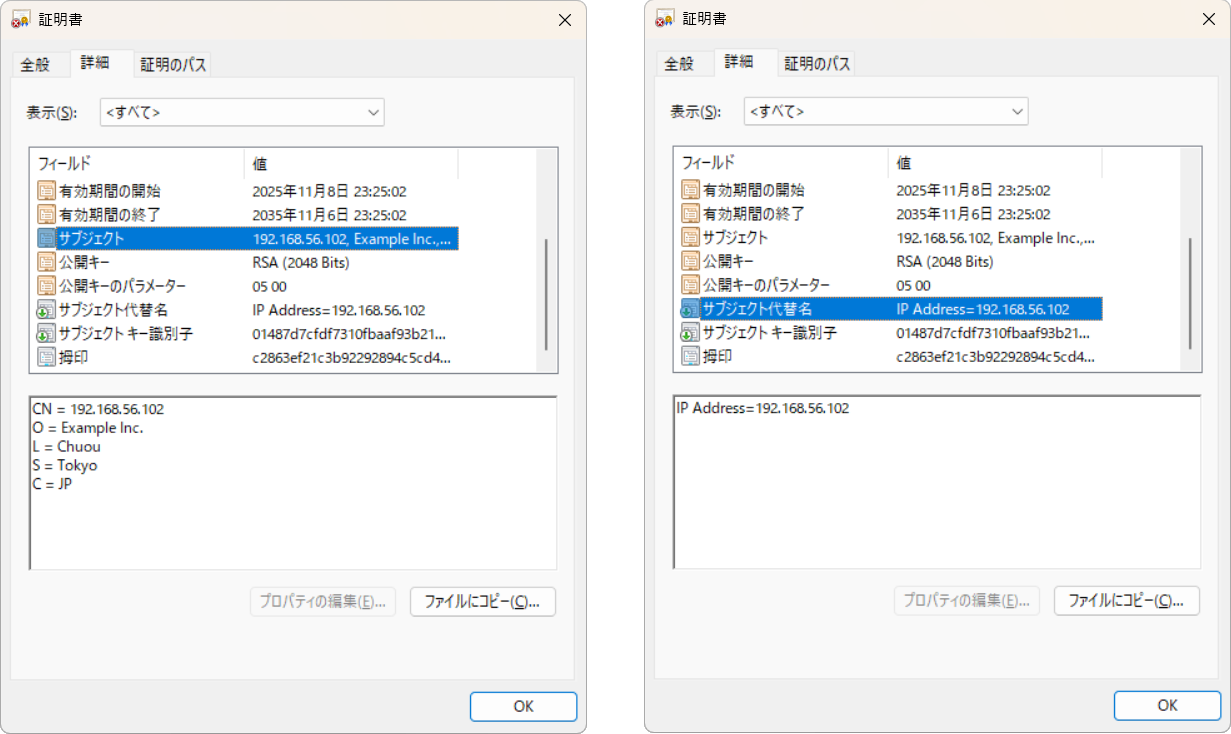1231x734 pixels.
Task: Click the certificate title bar icon of left window
Action: click(20, 19)
